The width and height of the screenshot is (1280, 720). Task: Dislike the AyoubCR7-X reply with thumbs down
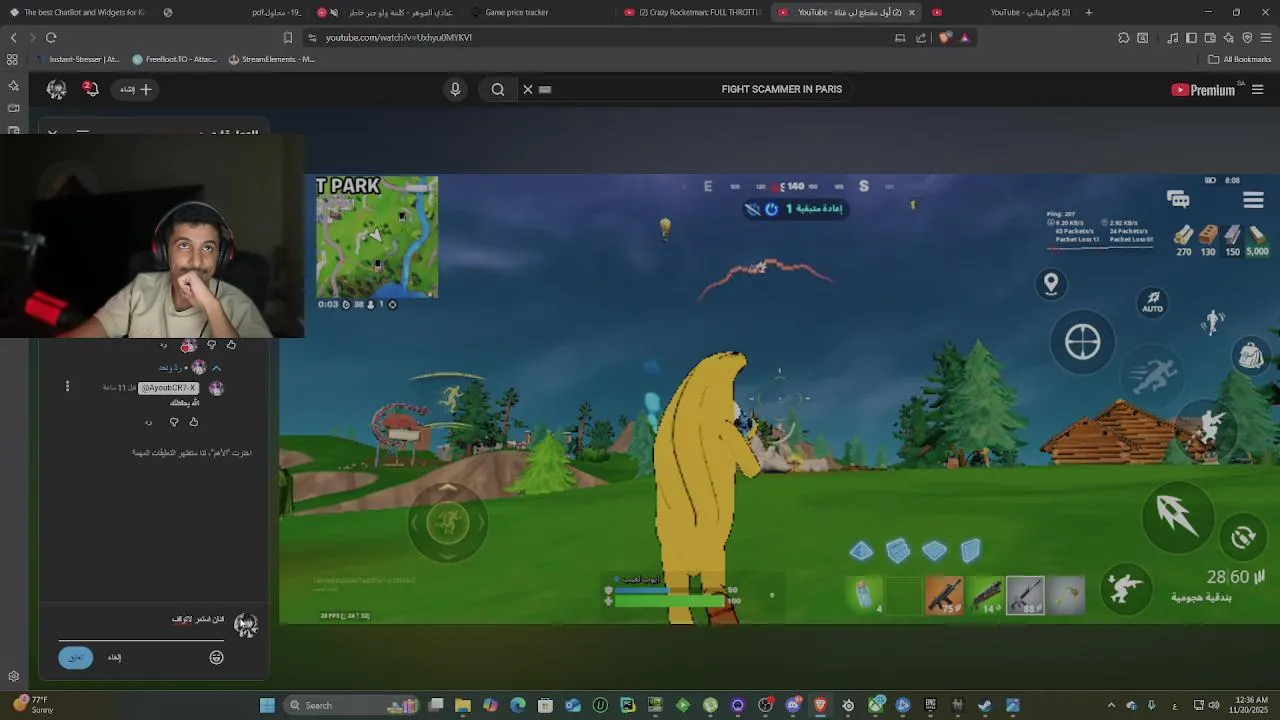[x=174, y=422]
